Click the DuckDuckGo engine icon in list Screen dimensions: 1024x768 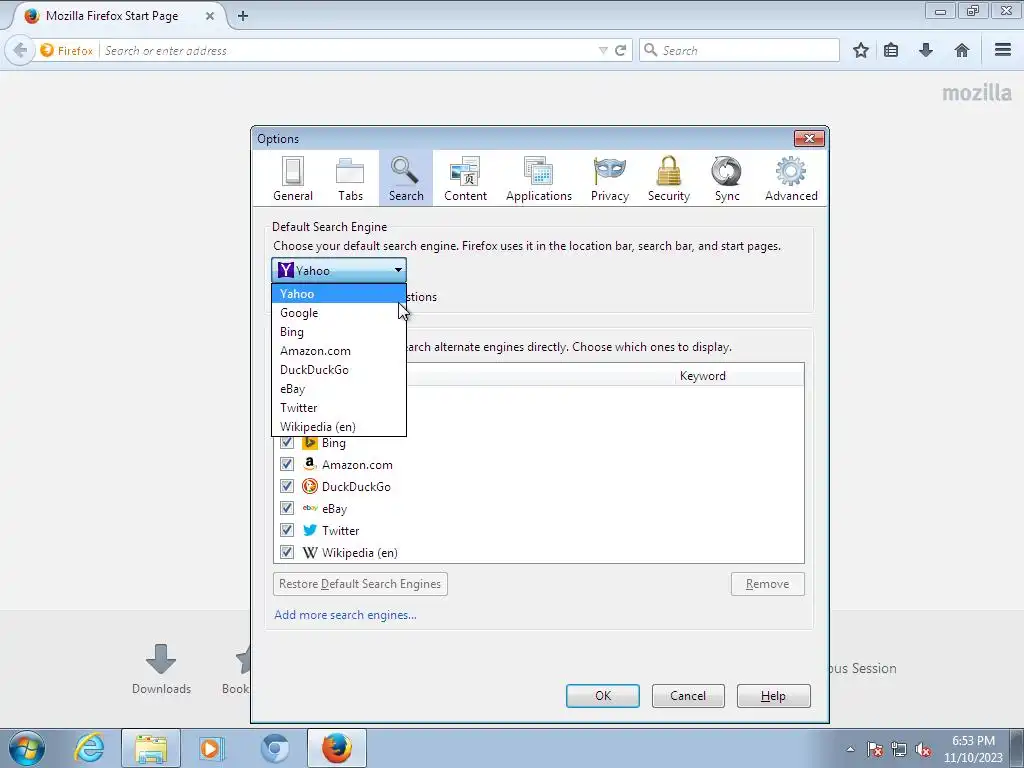click(x=310, y=487)
